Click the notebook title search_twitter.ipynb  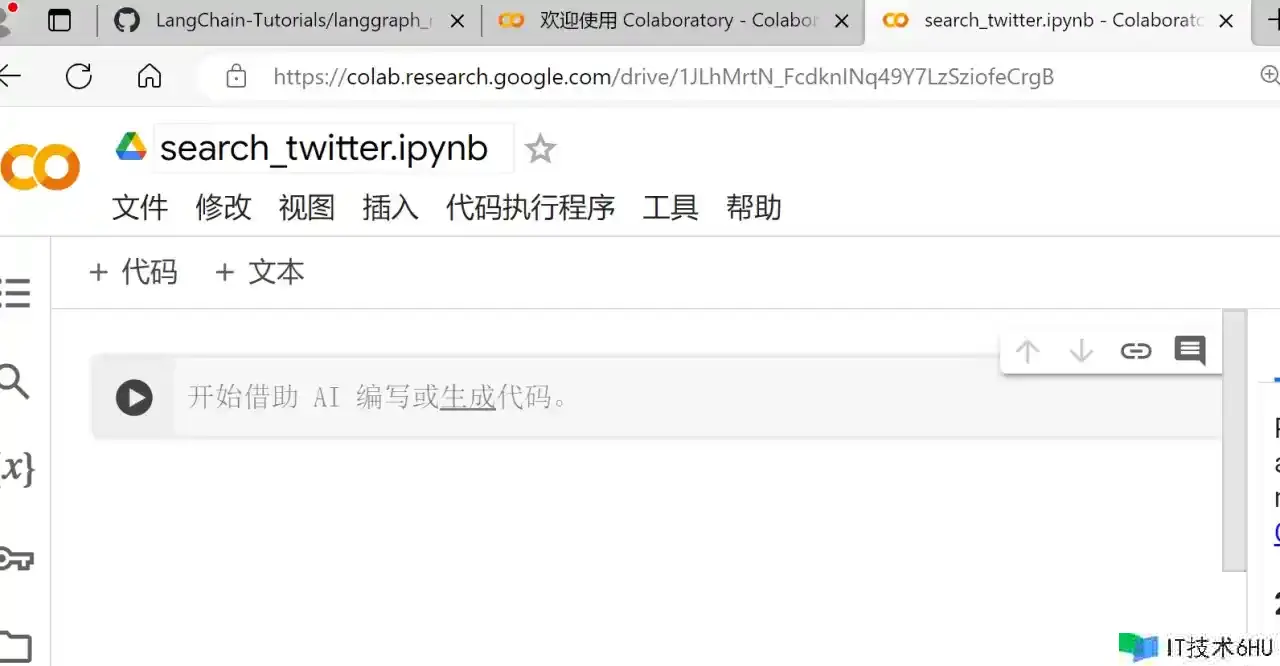pyautogui.click(x=324, y=149)
